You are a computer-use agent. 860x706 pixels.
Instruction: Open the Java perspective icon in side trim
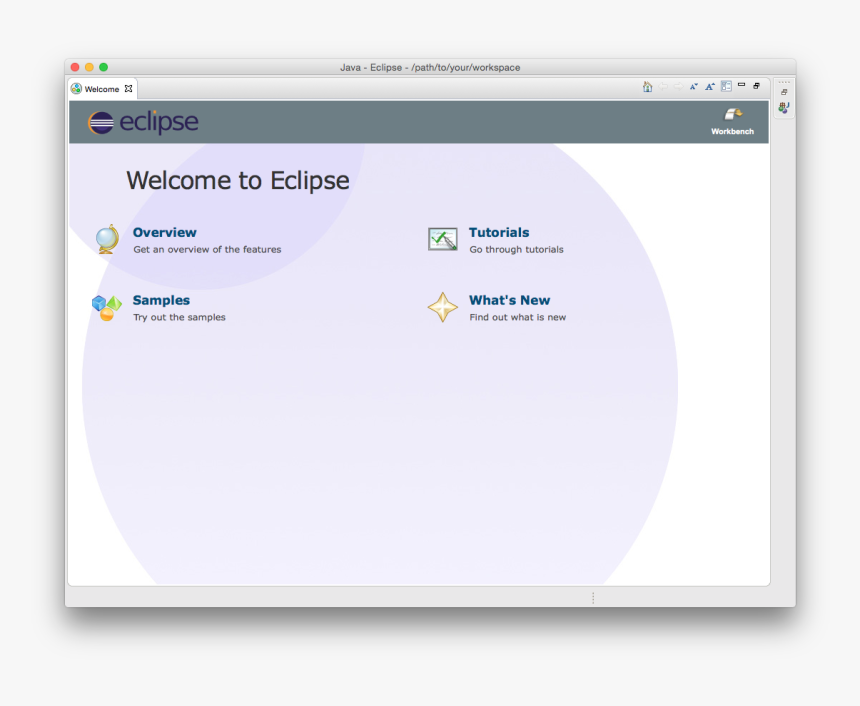click(784, 107)
